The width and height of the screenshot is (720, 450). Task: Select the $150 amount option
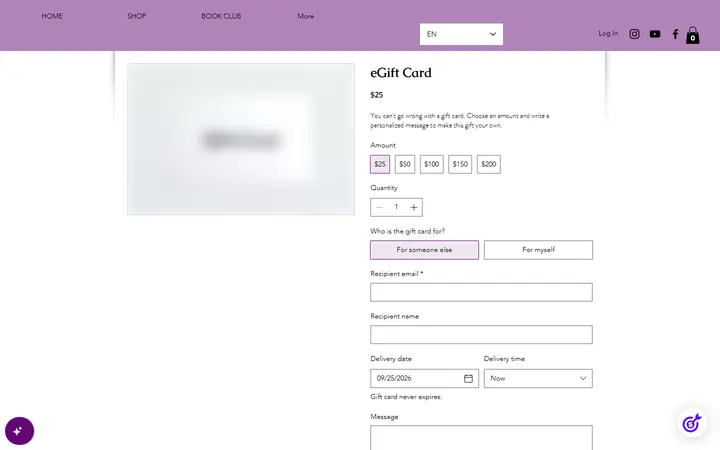tap(460, 164)
